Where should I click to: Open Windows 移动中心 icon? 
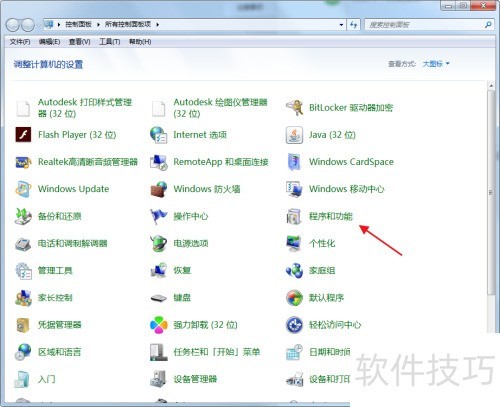point(294,189)
